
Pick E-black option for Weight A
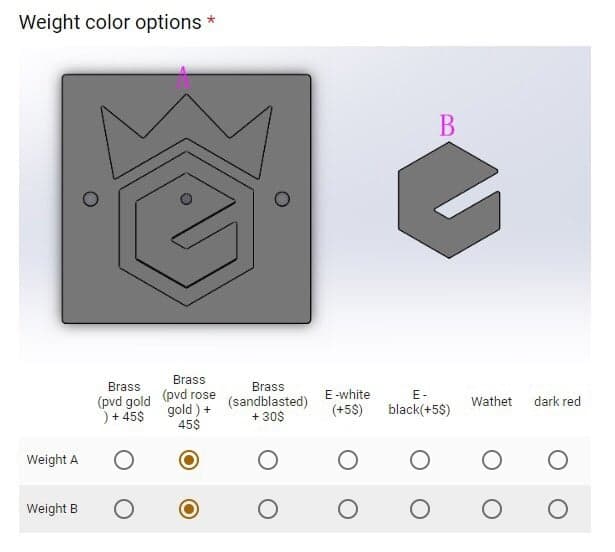tap(420, 460)
